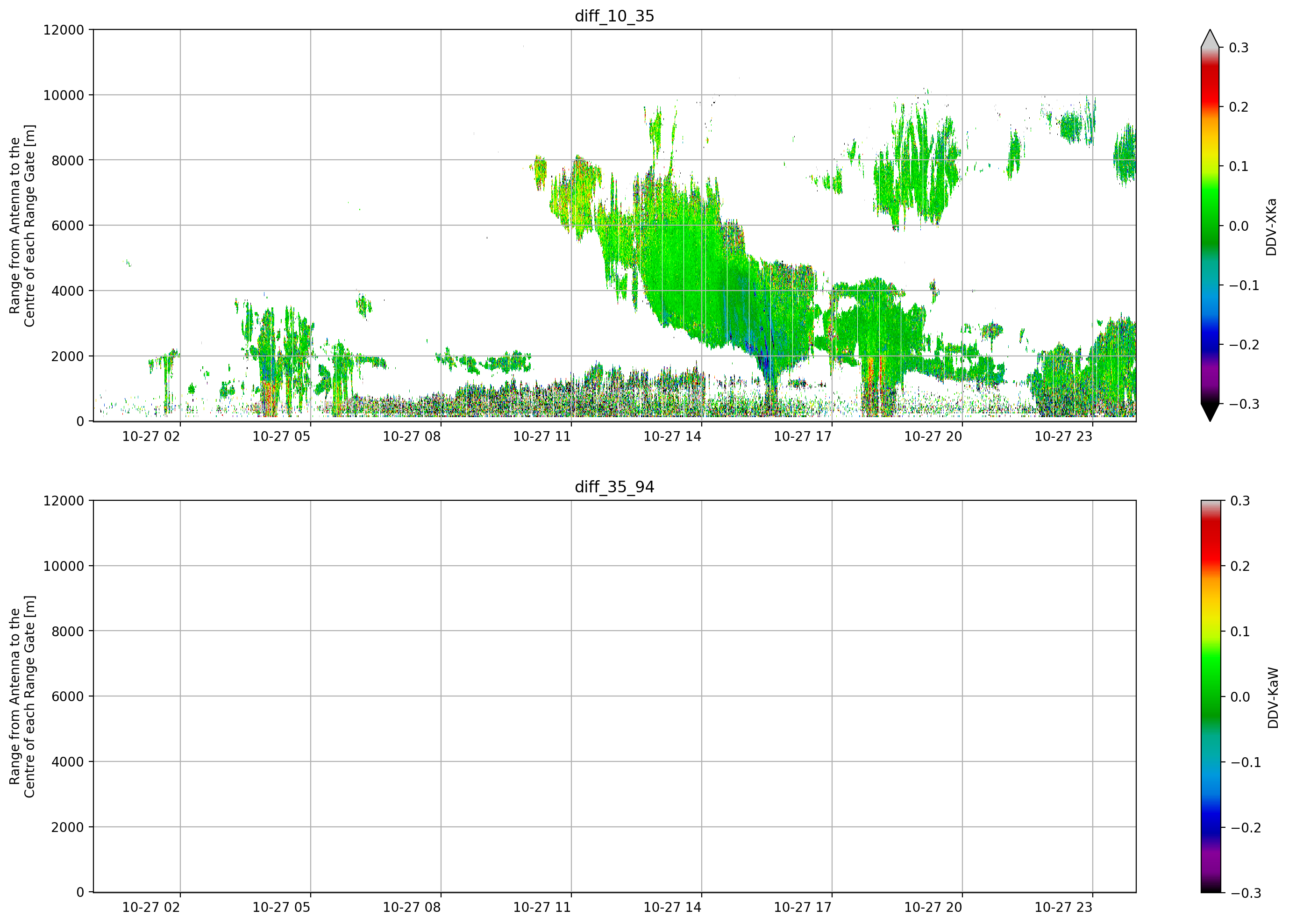
Task: Click the 0.0 tick on DDV-XKa colorbar
Action: point(1239,226)
